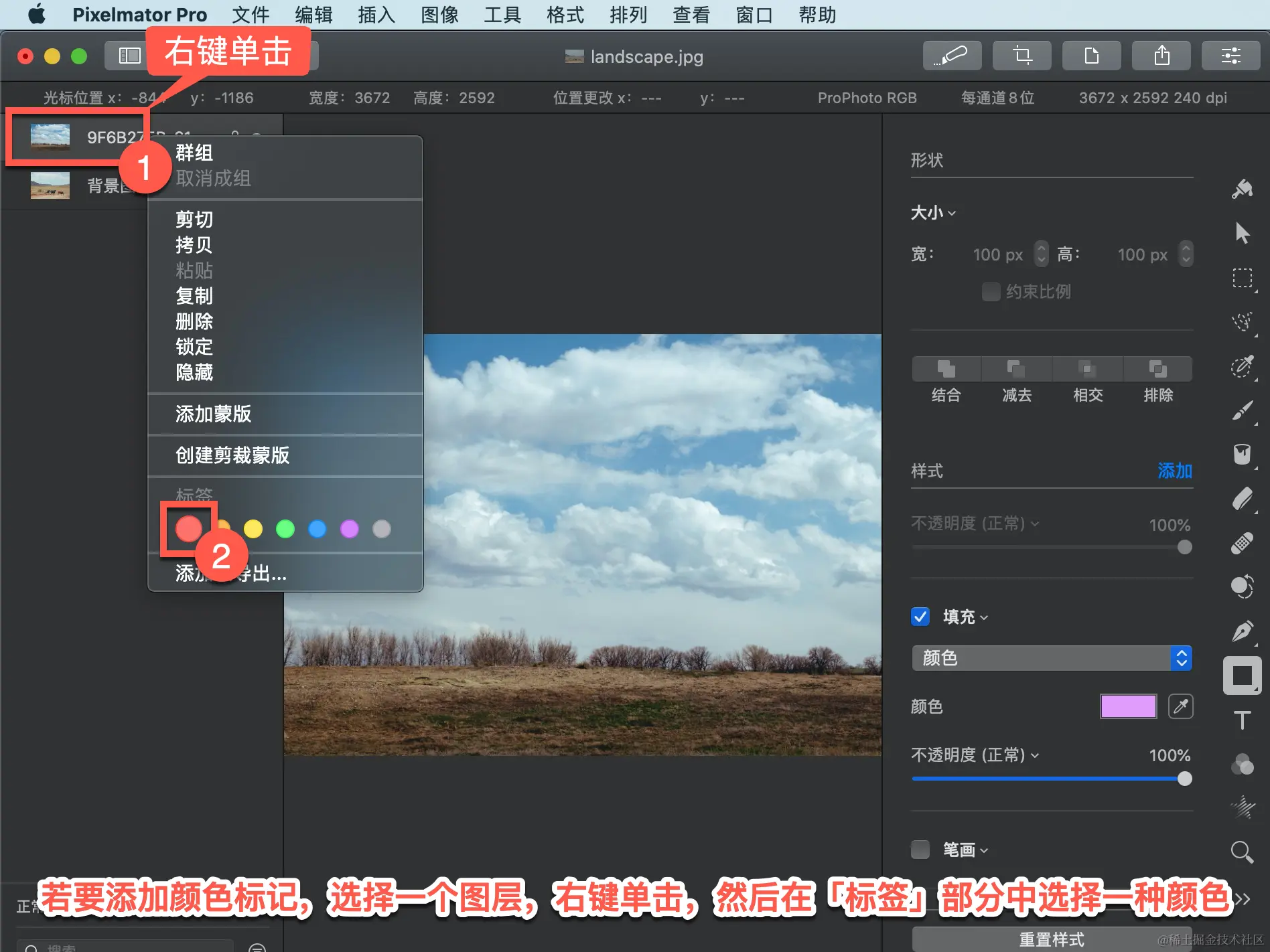Open the fill opacity blend mode dropdown
The image size is (1270, 952).
tap(975, 755)
